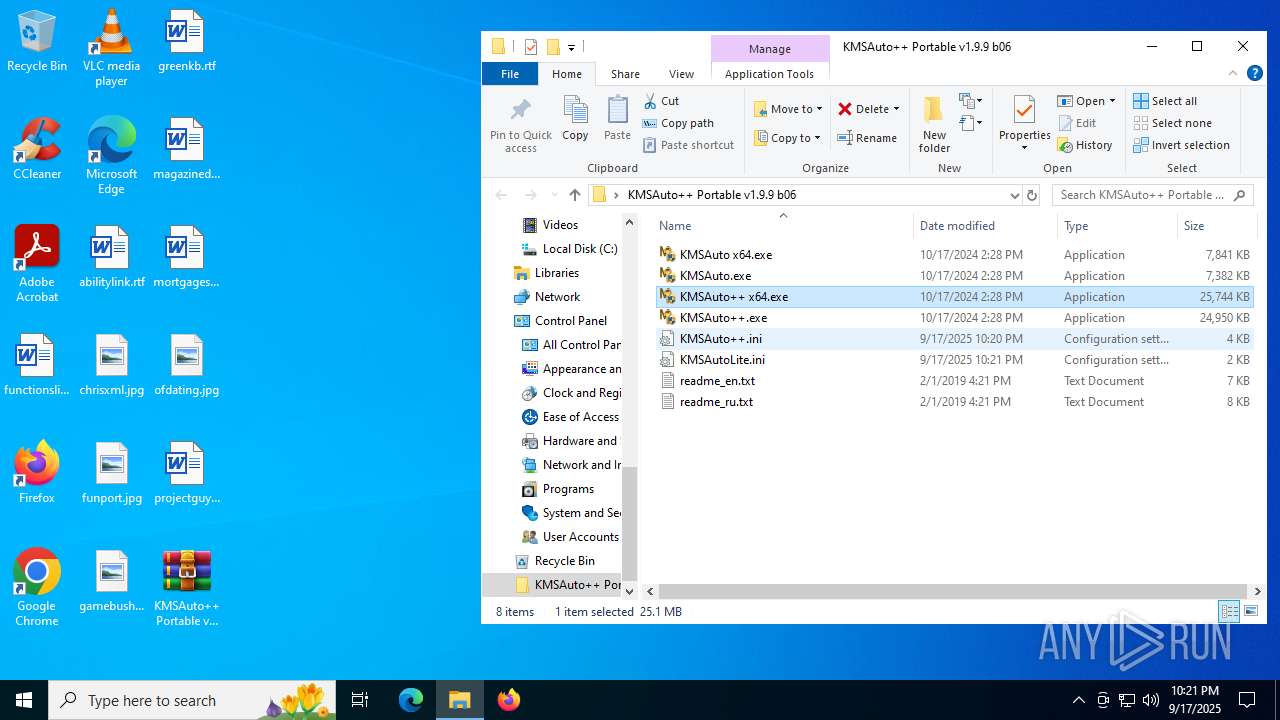Create a New folder
Screen dimensions: 1280x720
(934, 125)
